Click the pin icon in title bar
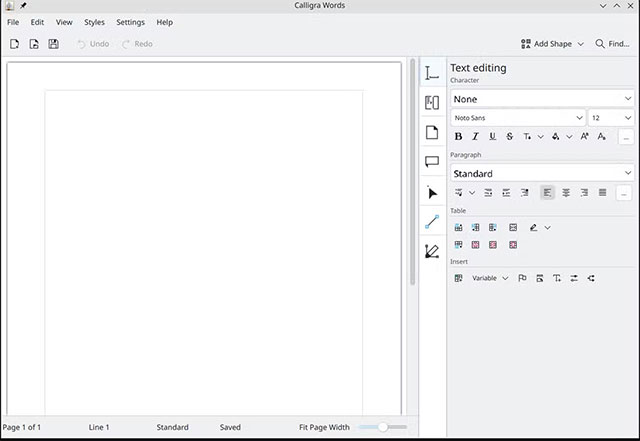The height and width of the screenshot is (441, 640). (x=23, y=5)
